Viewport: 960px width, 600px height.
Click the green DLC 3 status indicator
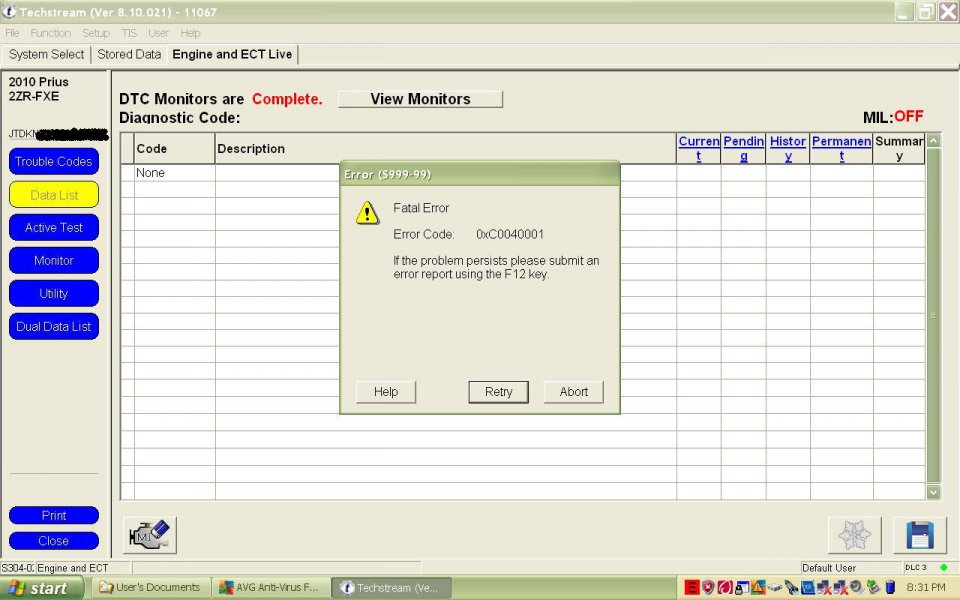coord(943,568)
